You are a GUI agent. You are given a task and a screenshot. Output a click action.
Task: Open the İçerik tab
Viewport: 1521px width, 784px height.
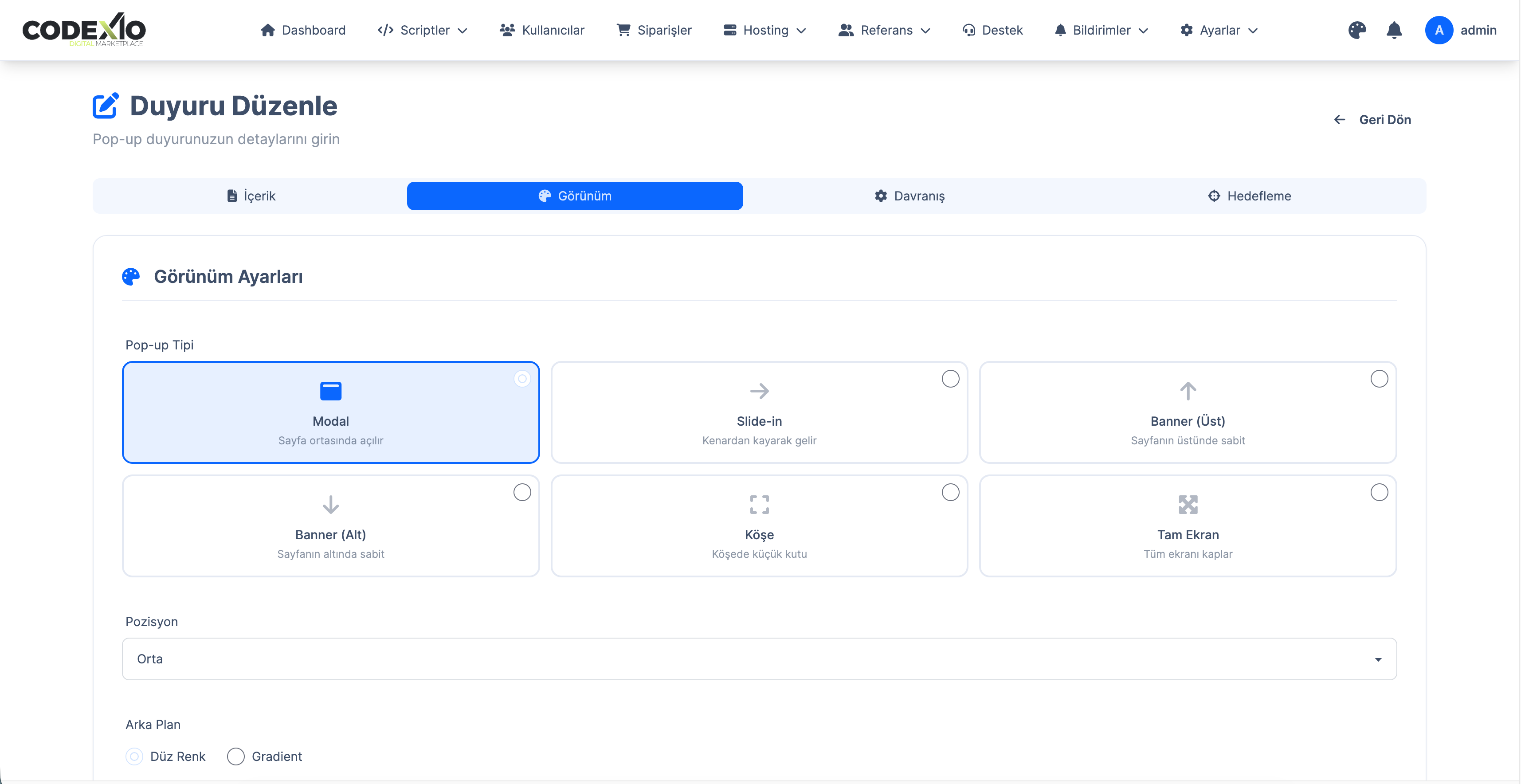pyautogui.click(x=251, y=196)
